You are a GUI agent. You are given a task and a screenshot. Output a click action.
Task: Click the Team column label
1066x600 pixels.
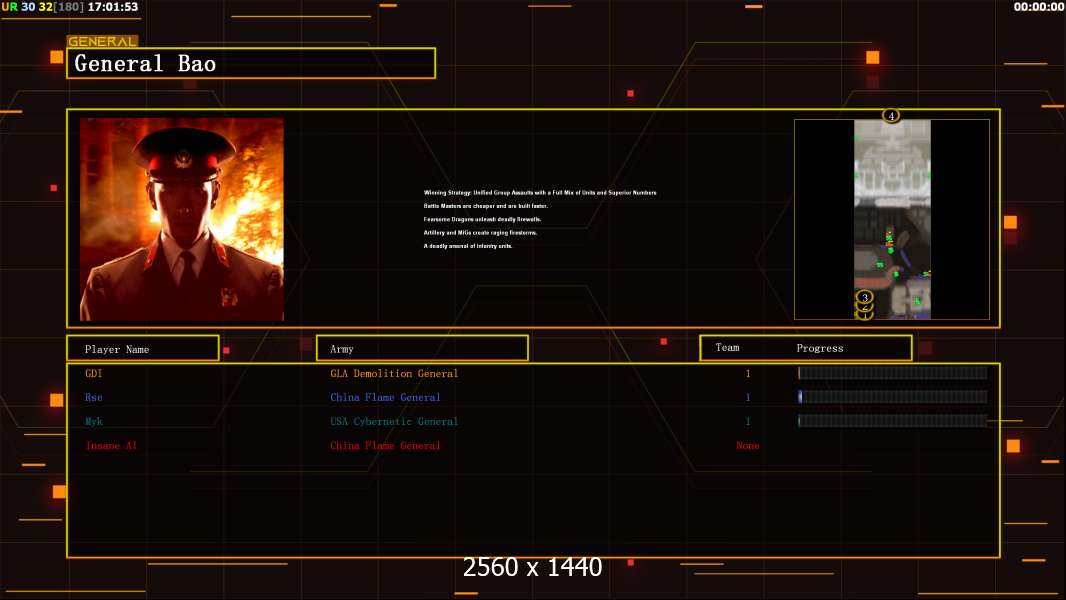click(x=727, y=347)
